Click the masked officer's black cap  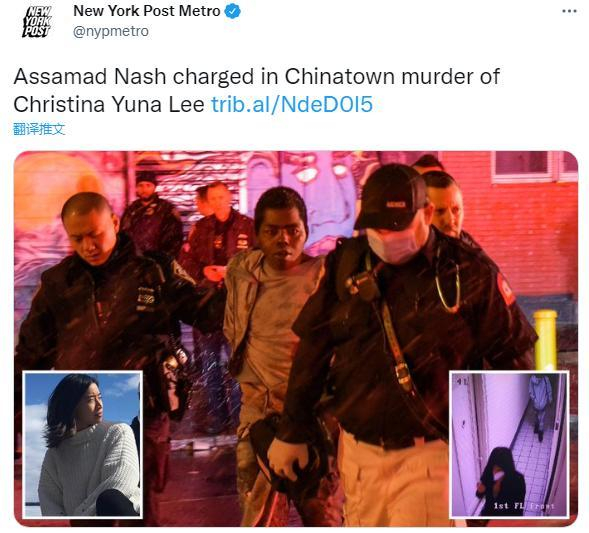(391, 196)
